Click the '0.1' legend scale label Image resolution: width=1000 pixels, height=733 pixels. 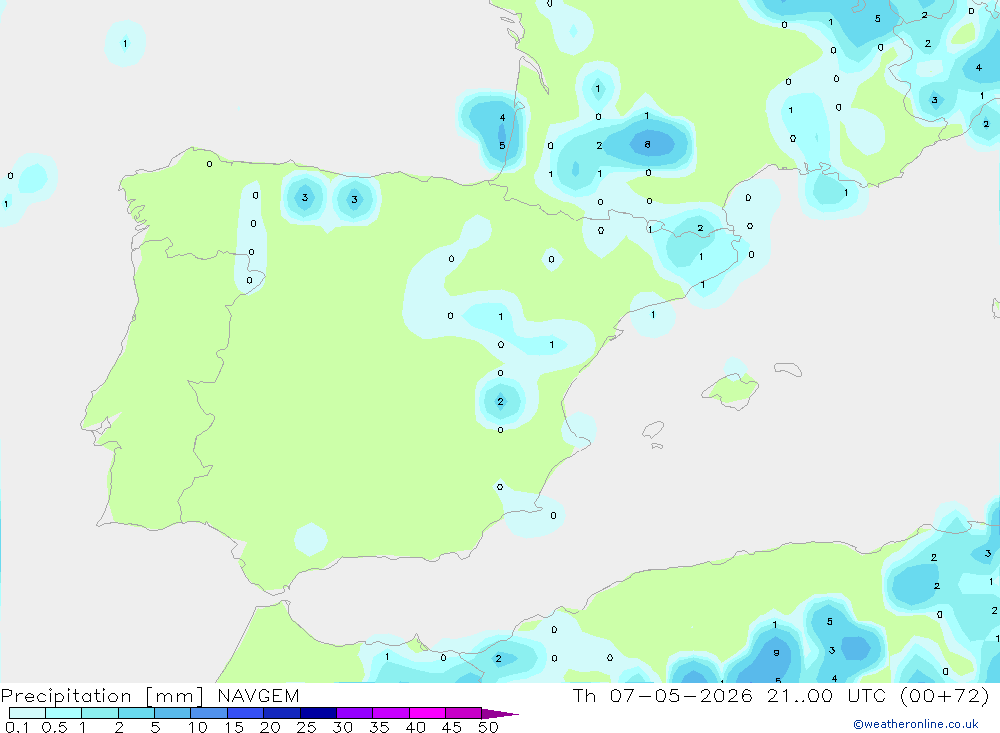point(17,727)
